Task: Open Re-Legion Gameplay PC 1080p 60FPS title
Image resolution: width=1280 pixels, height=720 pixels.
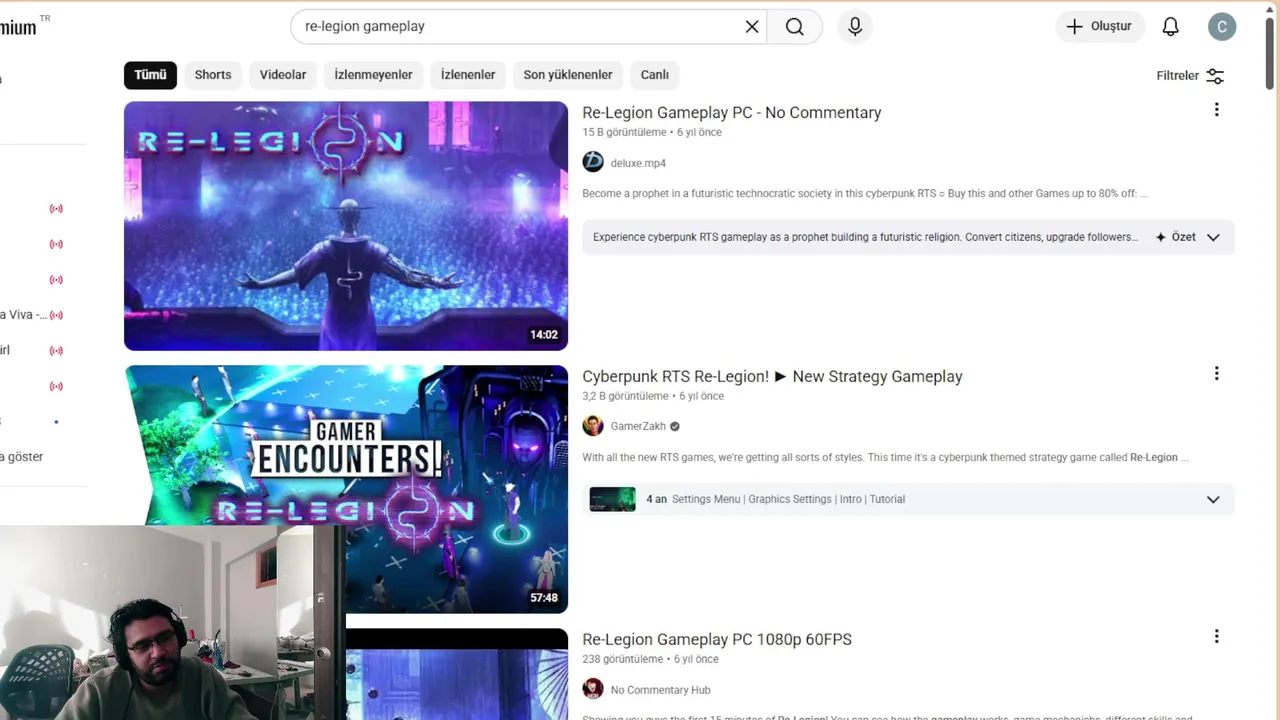Action: pos(717,640)
